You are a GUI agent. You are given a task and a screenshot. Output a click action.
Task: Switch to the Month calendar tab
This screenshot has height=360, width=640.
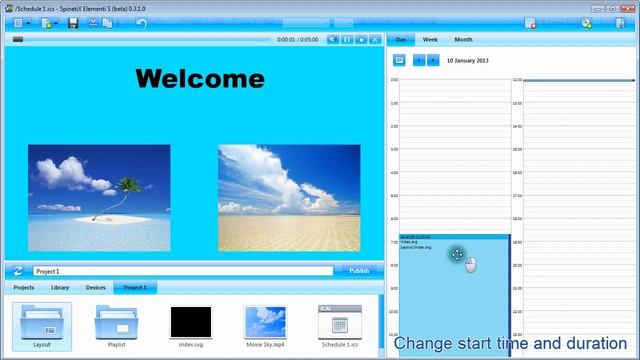click(463, 40)
